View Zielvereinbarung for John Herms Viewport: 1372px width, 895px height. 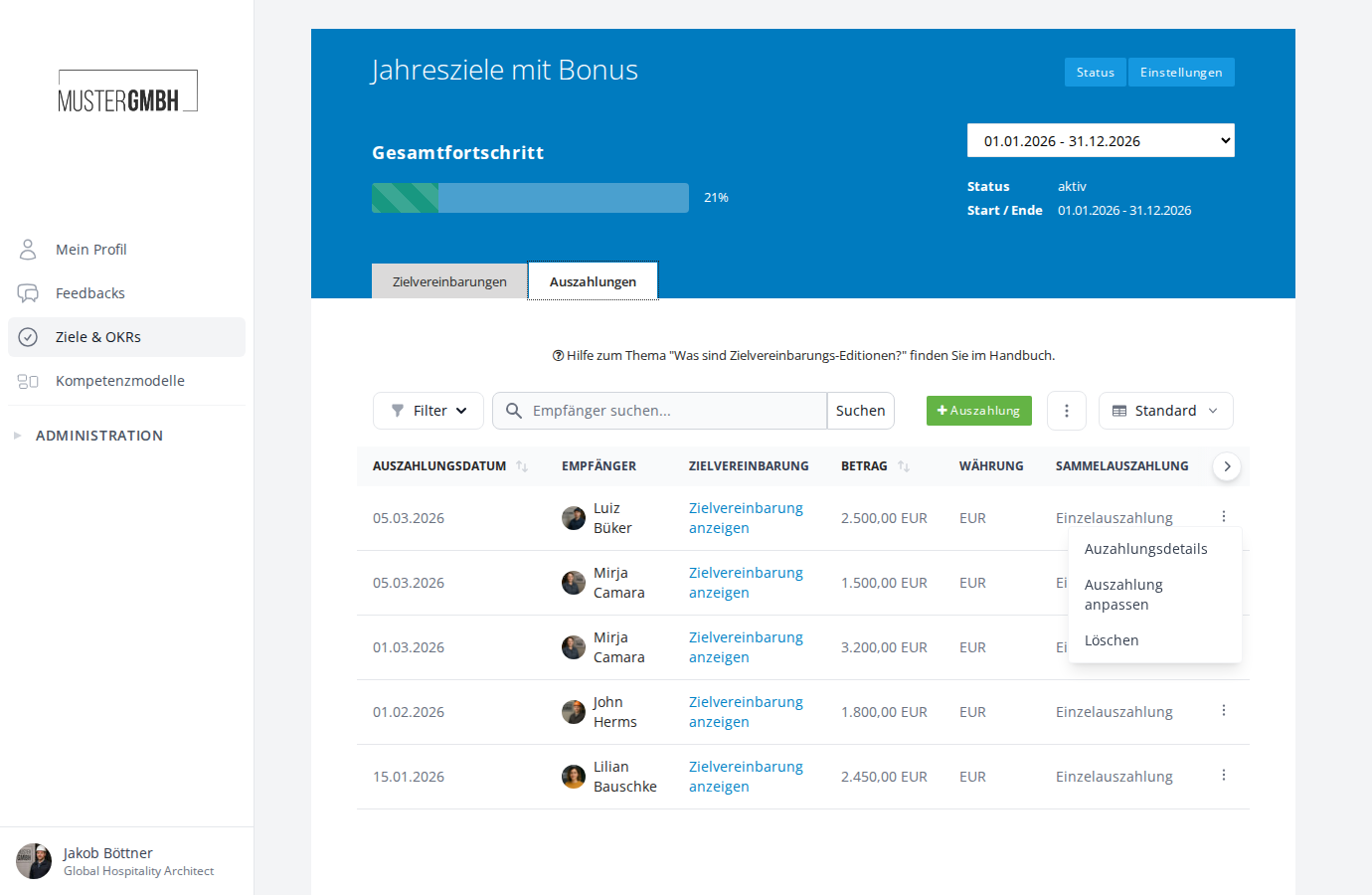(x=746, y=712)
